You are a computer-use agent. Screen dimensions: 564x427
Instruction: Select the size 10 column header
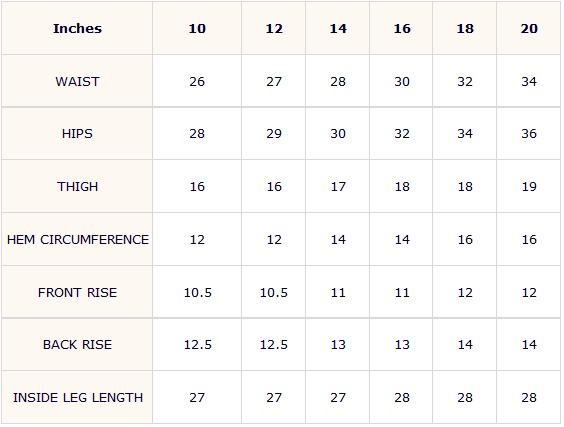pyautogui.click(x=197, y=28)
